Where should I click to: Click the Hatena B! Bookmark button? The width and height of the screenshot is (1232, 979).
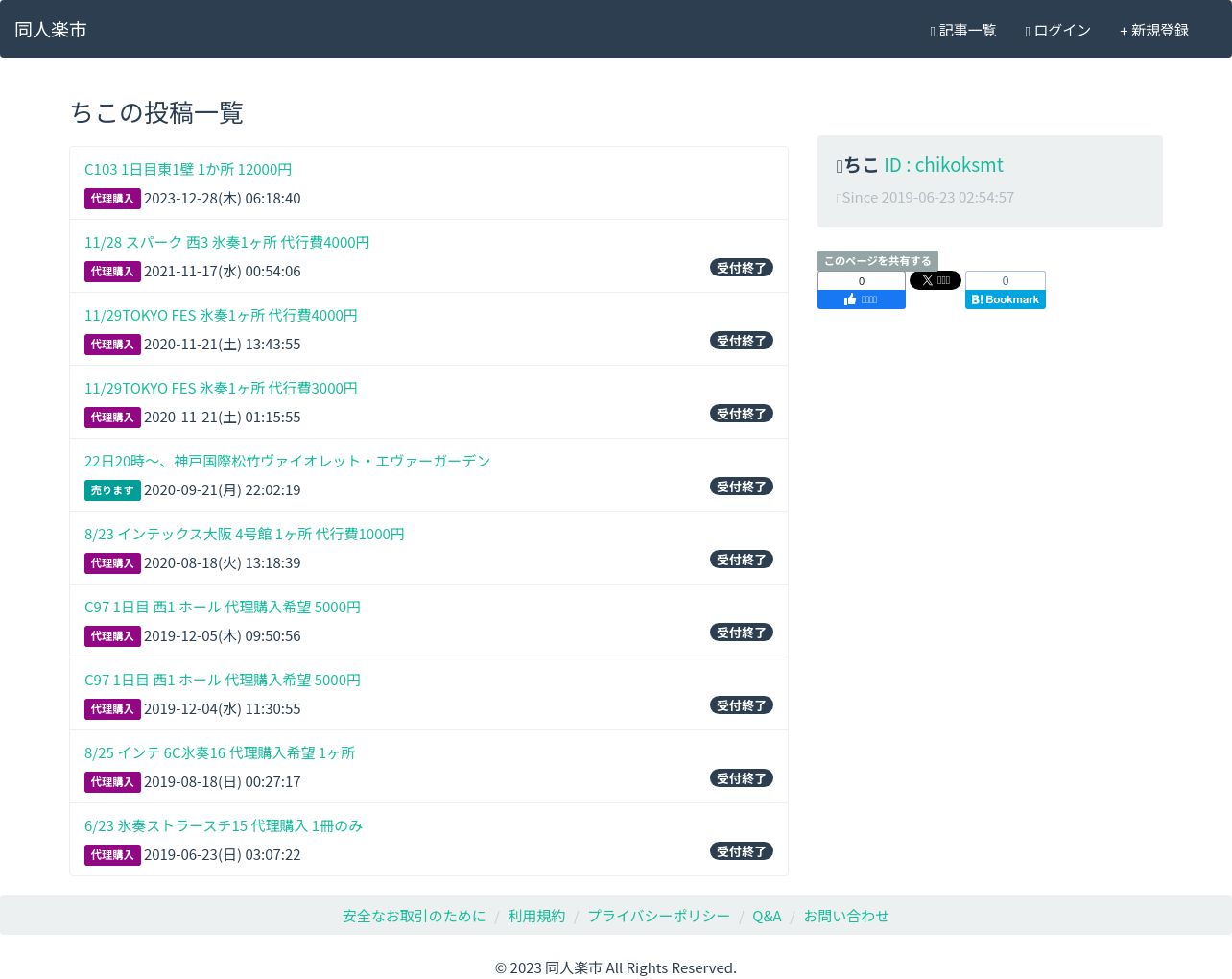[1006, 299]
